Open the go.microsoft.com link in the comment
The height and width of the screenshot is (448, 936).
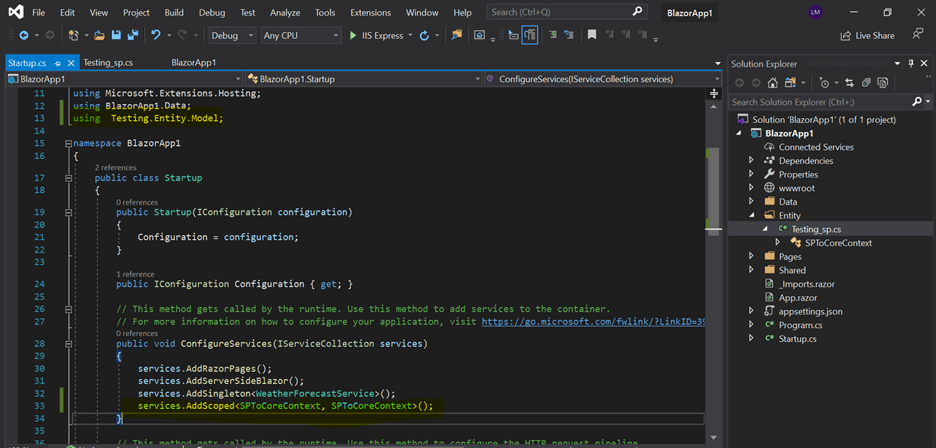pyautogui.click(x=592, y=323)
